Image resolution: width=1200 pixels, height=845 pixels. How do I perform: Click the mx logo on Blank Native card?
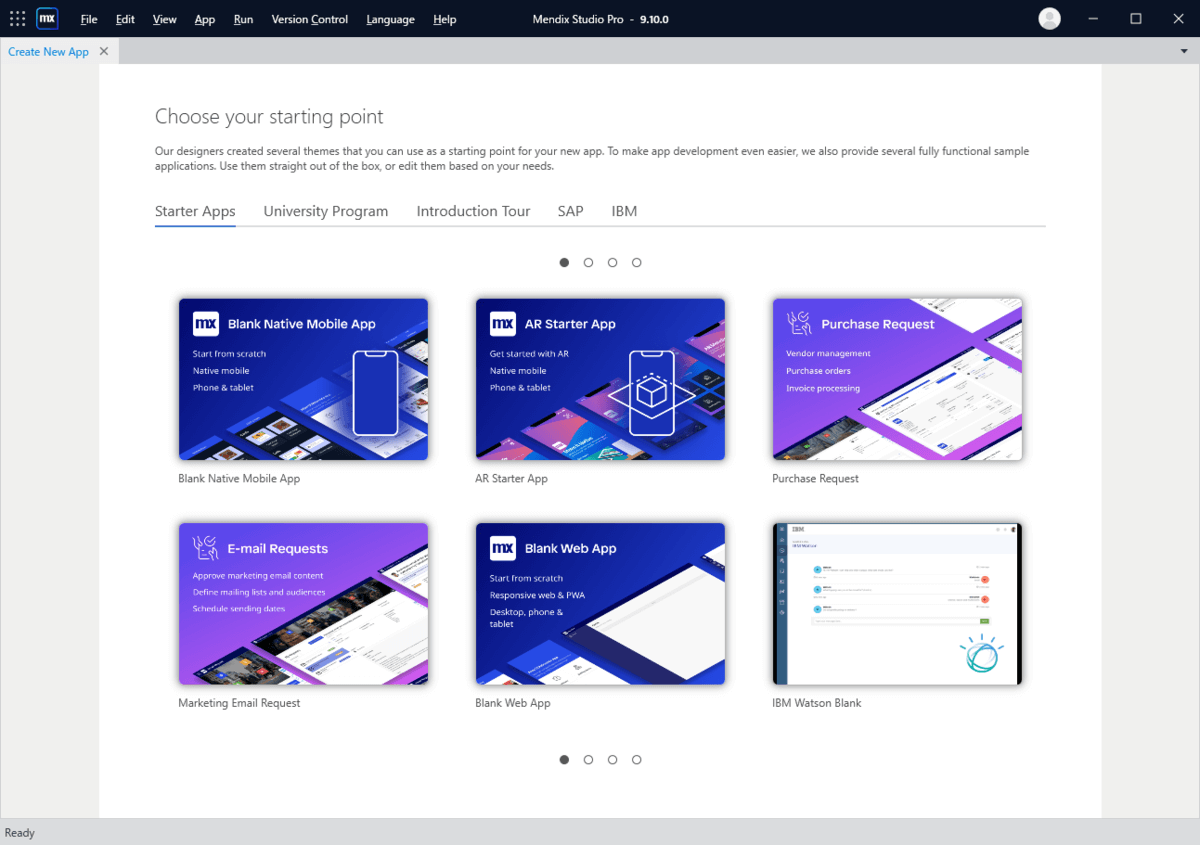pos(206,323)
